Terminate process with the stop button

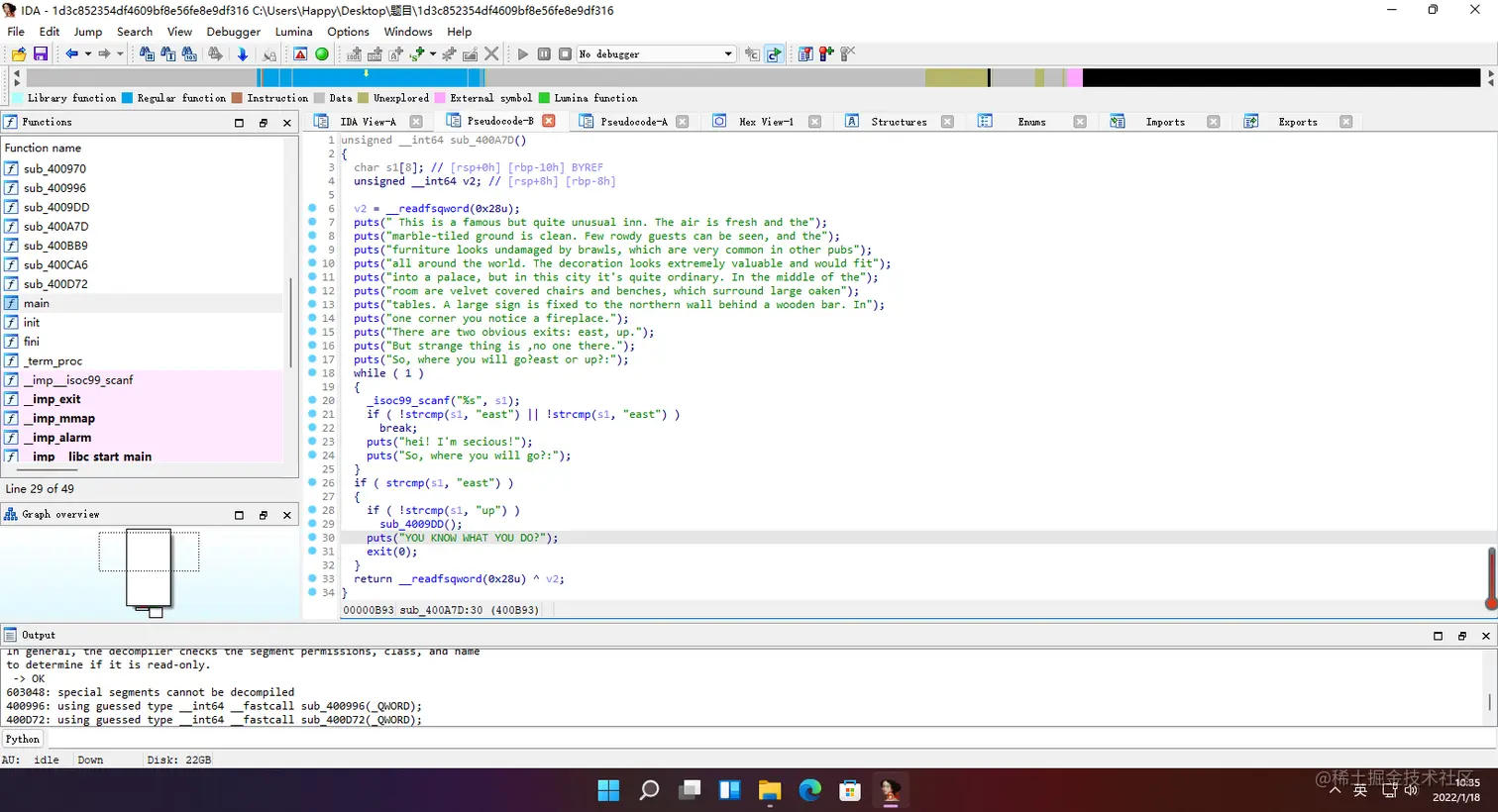(565, 54)
